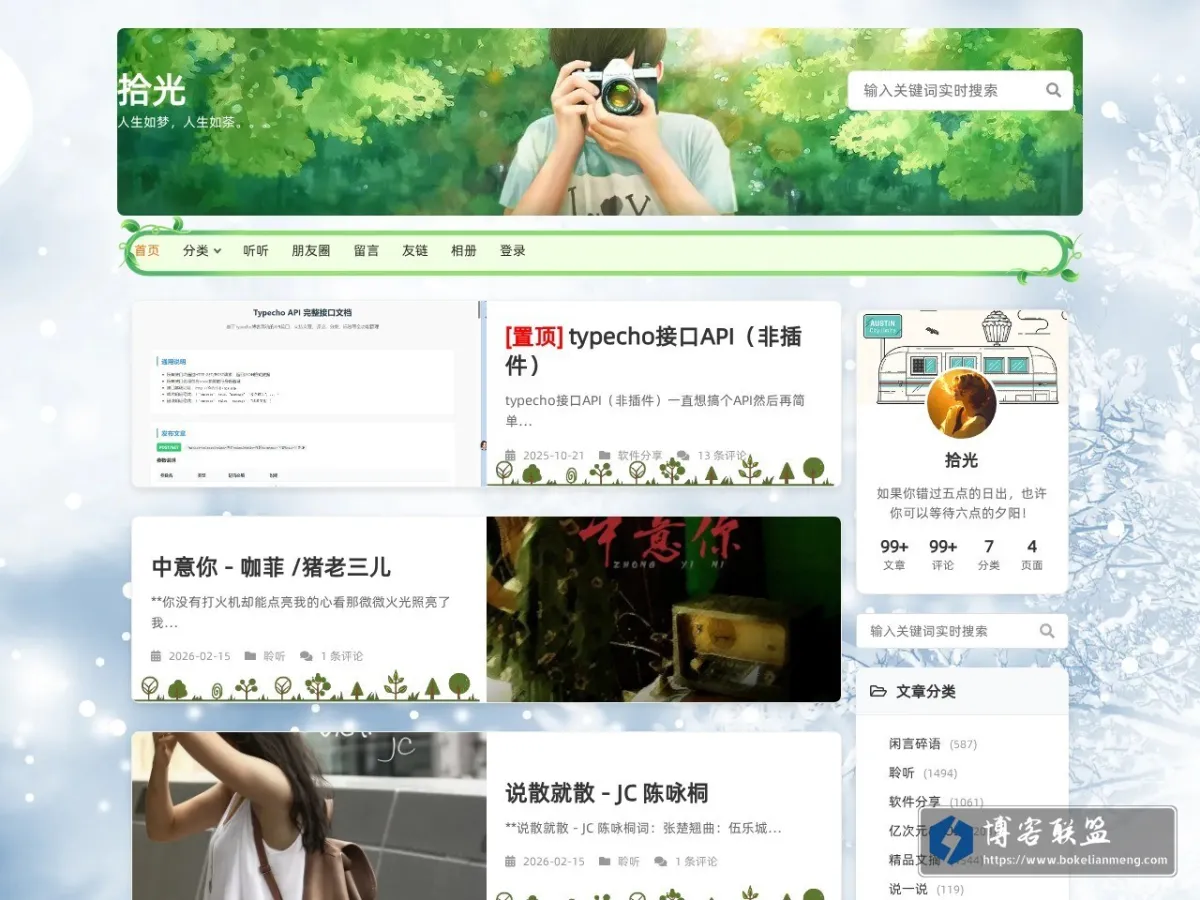Open the 相册 page

pos(464,251)
